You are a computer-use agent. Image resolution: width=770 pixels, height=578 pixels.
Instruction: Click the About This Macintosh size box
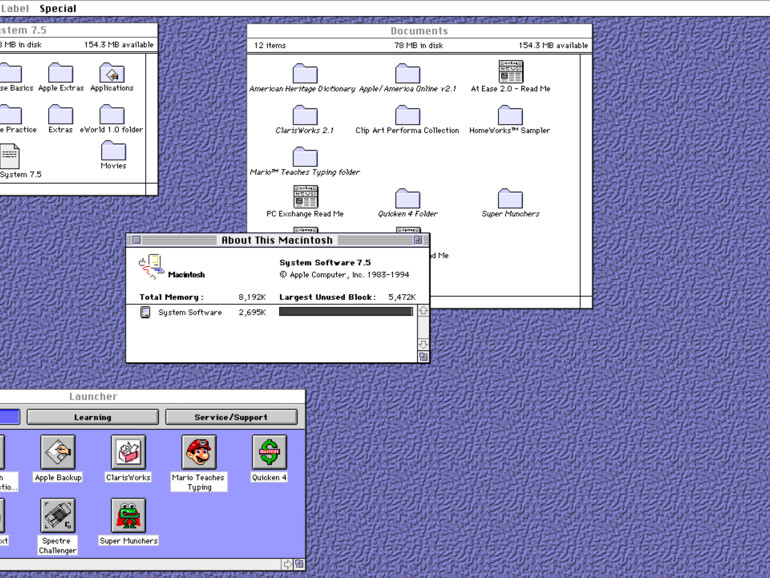423,357
